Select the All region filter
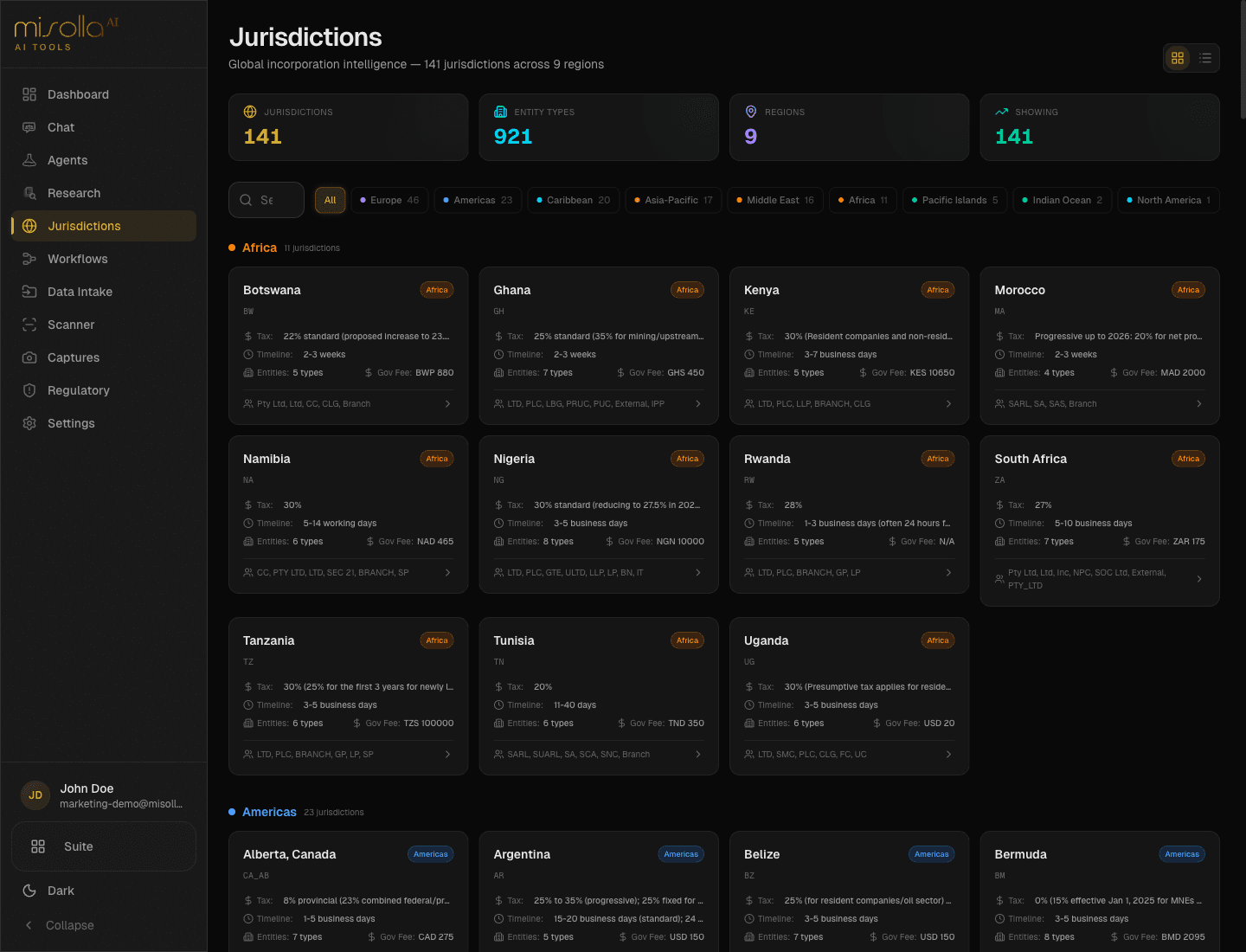The height and width of the screenshot is (952, 1246). point(330,200)
